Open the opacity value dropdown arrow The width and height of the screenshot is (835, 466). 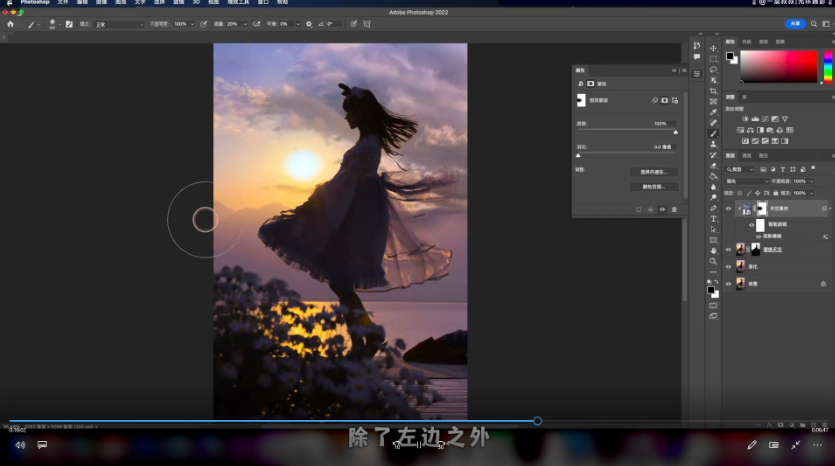point(192,24)
